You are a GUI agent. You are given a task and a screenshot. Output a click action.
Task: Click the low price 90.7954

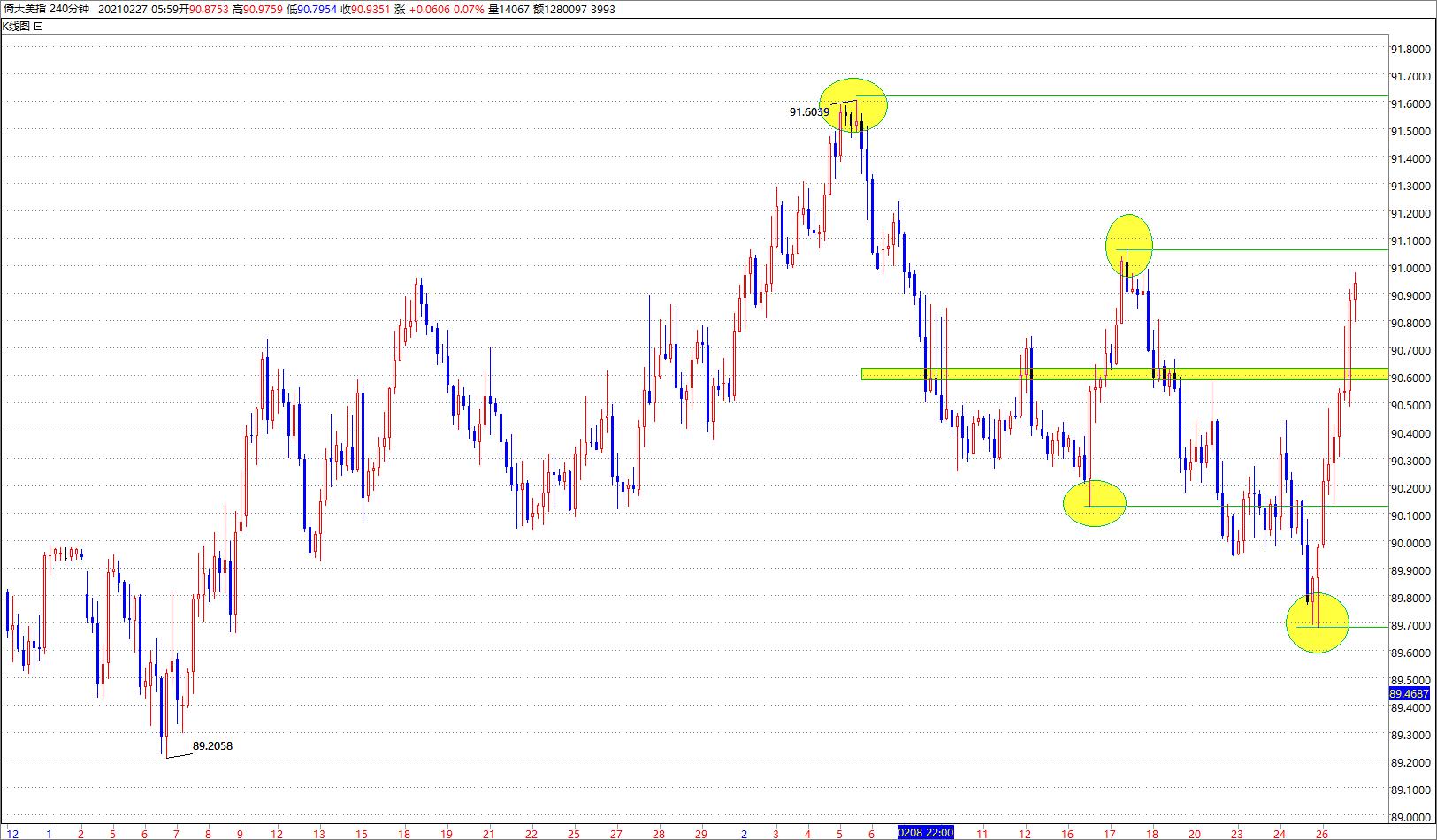[317, 9]
